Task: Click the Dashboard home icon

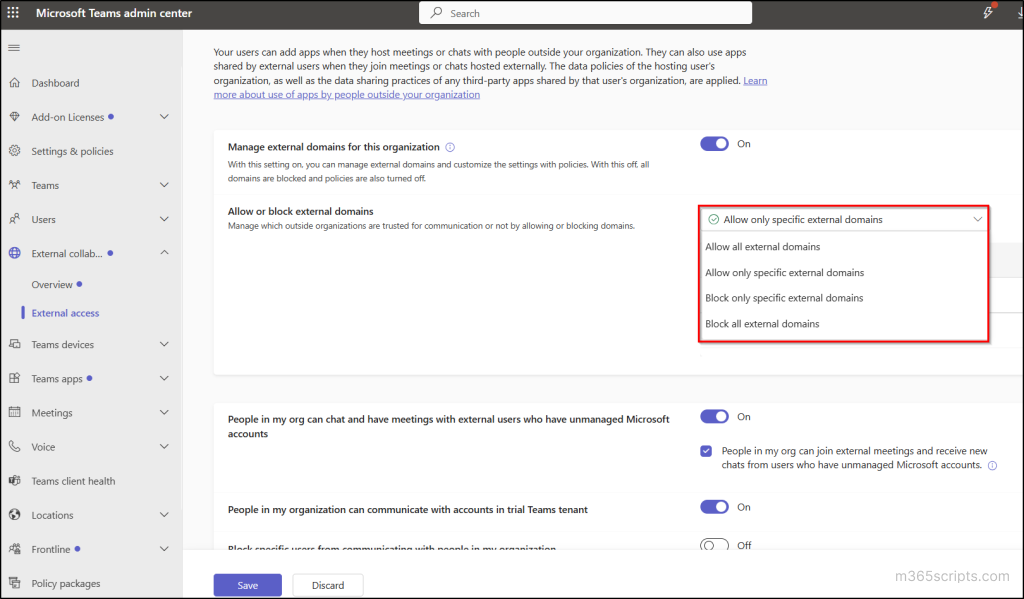Action: click(14, 82)
